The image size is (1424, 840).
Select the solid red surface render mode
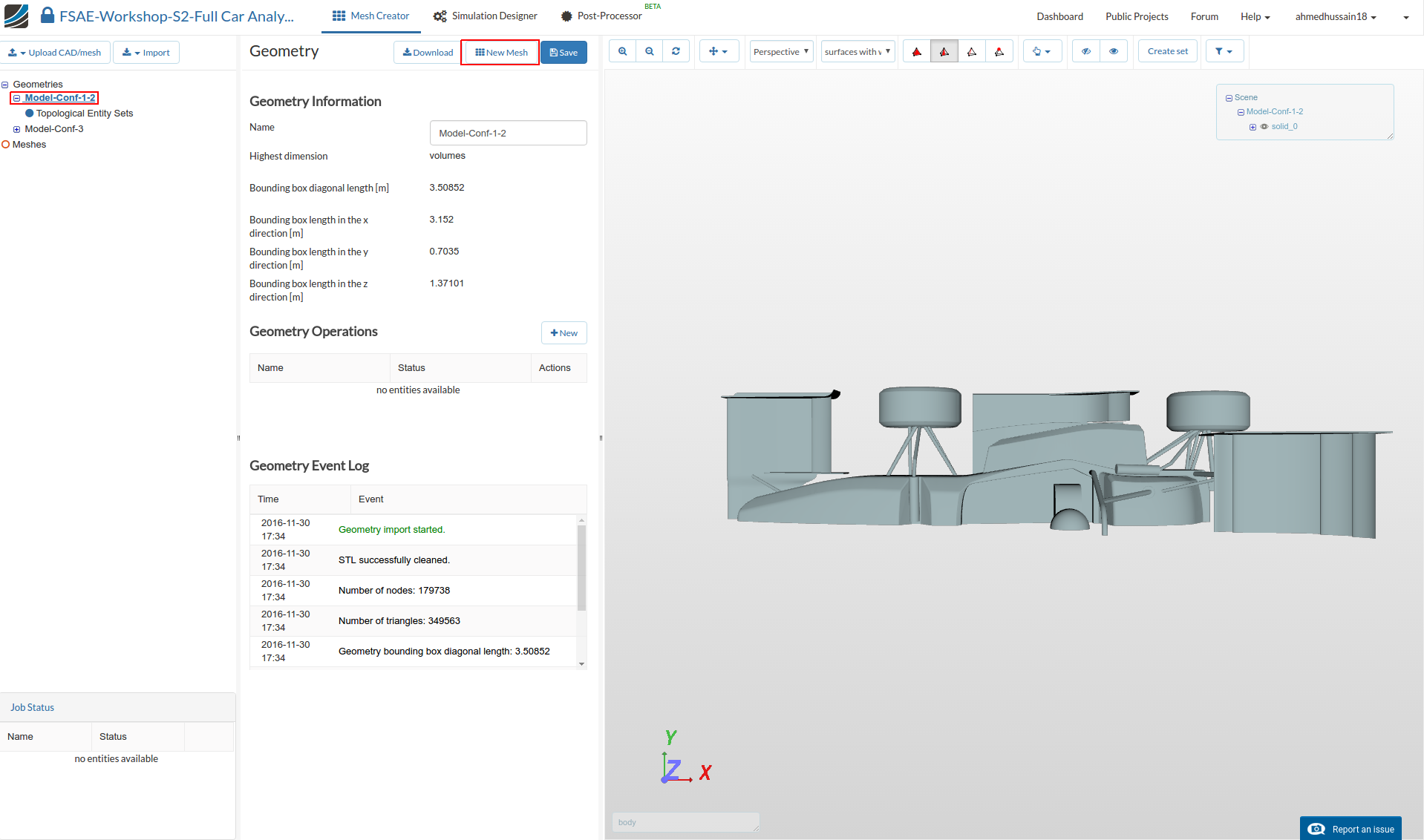[x=917, y=51]
